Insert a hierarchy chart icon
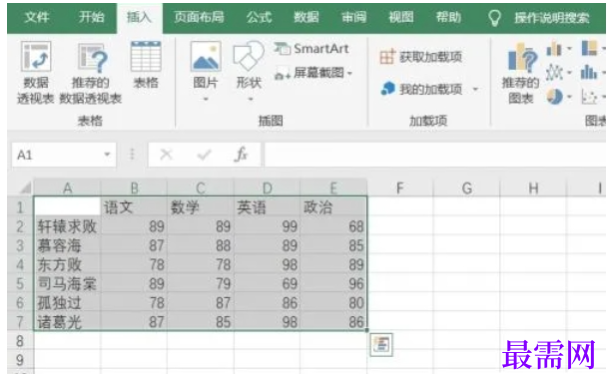614x386 pixels. (589, 48)
